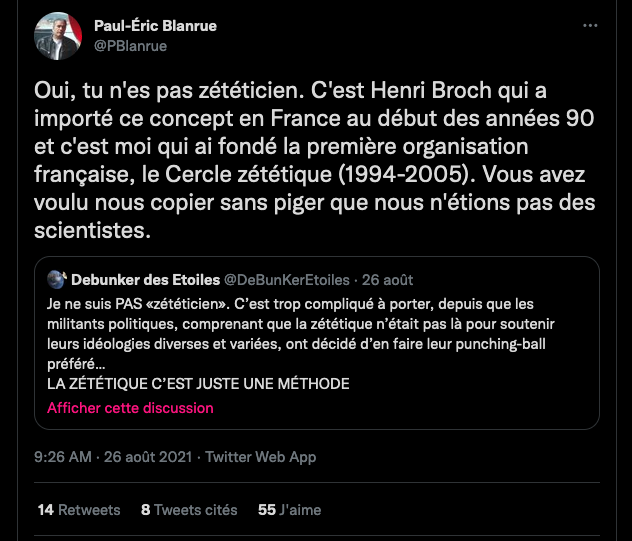Click 'LA ZÉTÉTIQUE C'EST JUSTE UNE MÉTHODE' line
The width and height of the screenshot is (632, 541).
(198, 384)
